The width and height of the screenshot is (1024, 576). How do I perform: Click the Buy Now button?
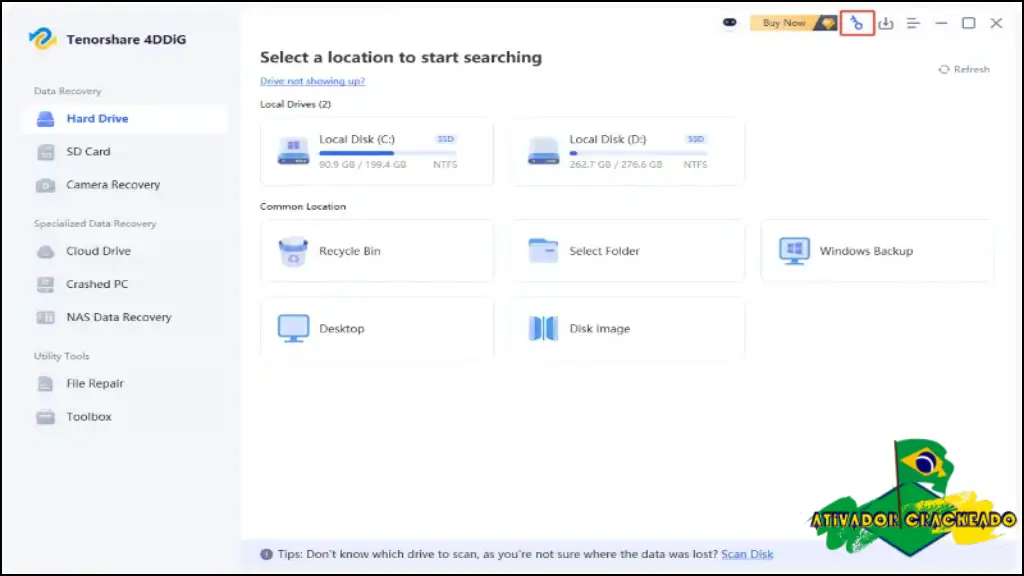pos(793,23)
